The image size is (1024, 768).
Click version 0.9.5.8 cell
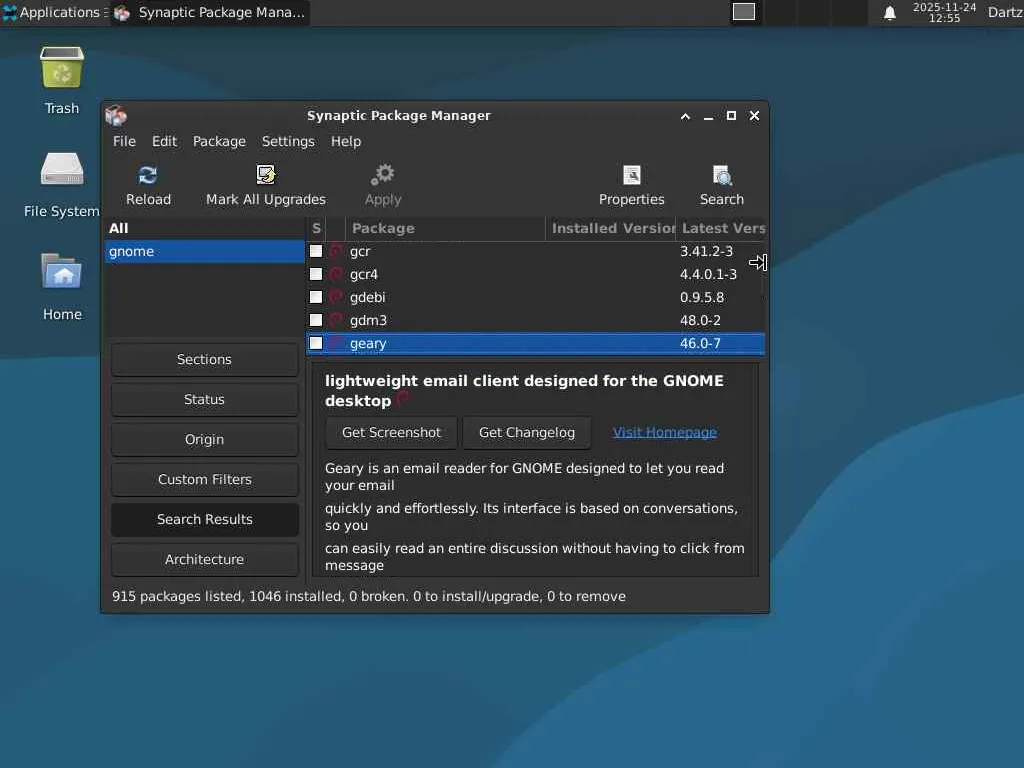[x=701, y=297]
